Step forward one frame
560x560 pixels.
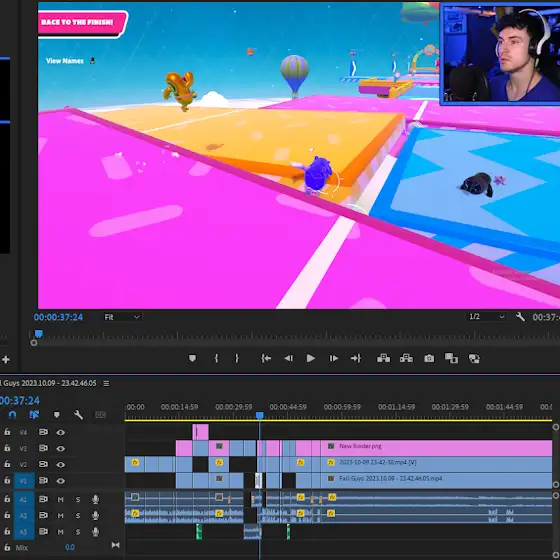[x=333, y=358]
